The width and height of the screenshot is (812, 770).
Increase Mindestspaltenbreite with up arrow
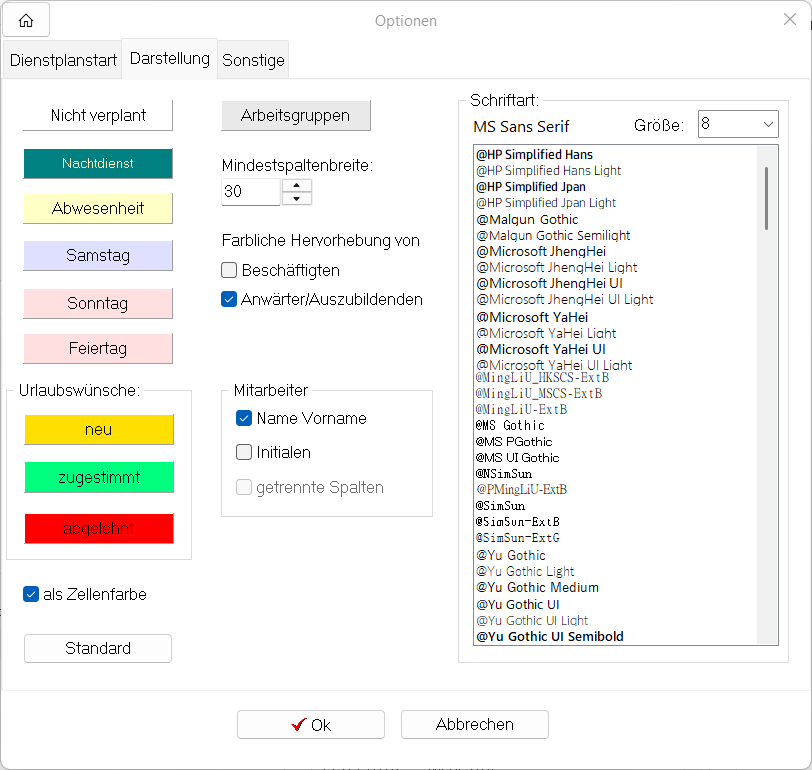point(297,185)
